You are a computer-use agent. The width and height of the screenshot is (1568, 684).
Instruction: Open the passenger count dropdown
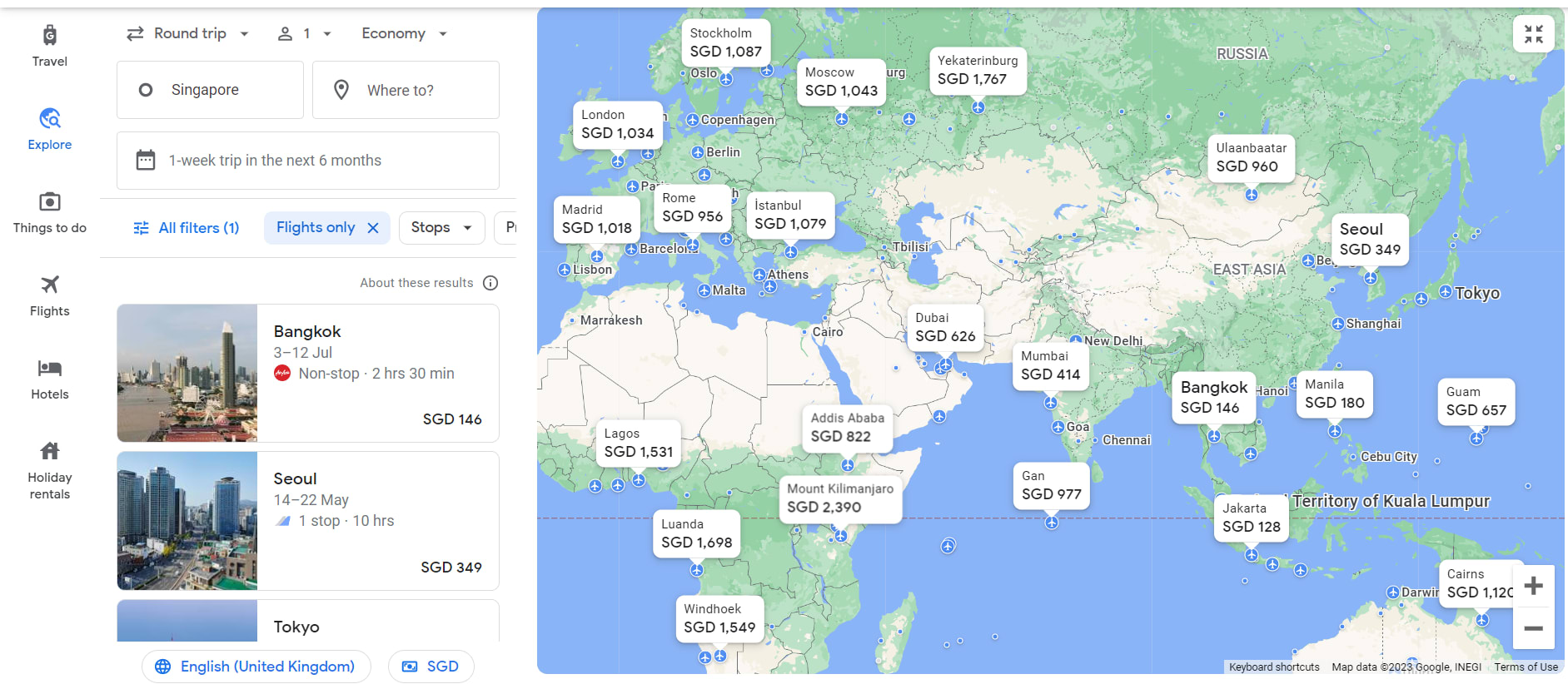pos(305,33)
